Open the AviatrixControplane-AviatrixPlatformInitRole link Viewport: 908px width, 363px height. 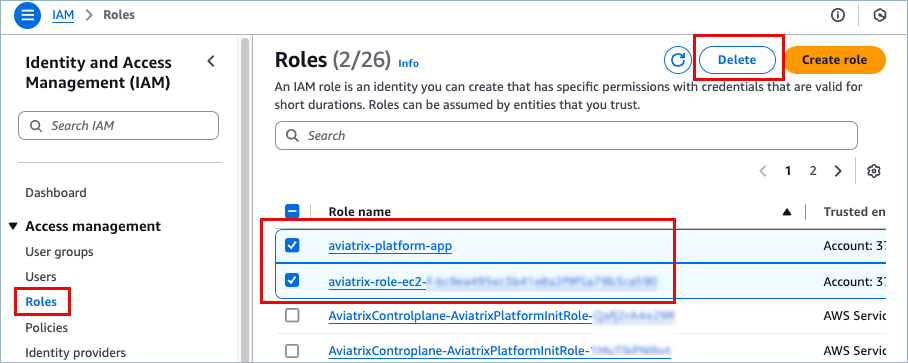coord(499,351)
